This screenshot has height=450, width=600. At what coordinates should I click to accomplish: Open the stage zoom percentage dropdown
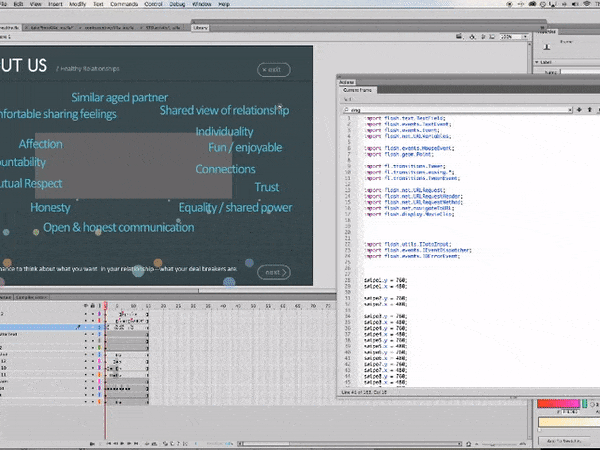tap(523, 36)
